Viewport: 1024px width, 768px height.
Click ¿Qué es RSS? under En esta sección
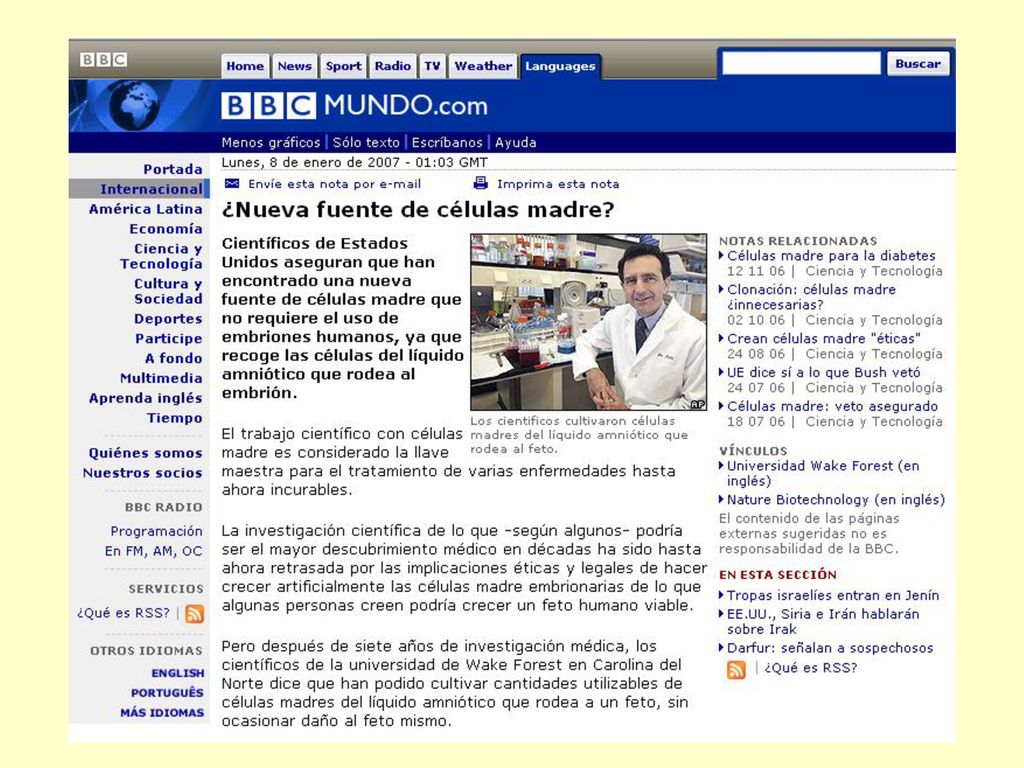click(810, 667)
